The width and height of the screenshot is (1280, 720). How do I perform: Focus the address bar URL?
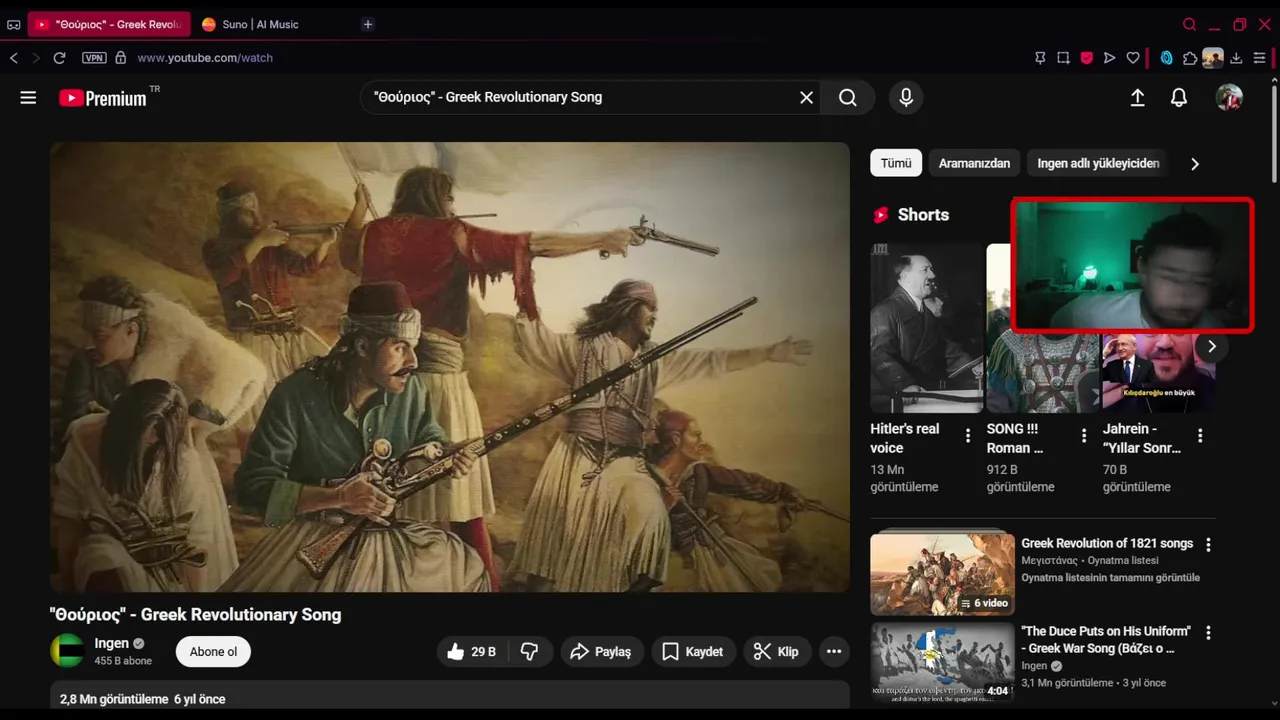click(x=205, y=58)
